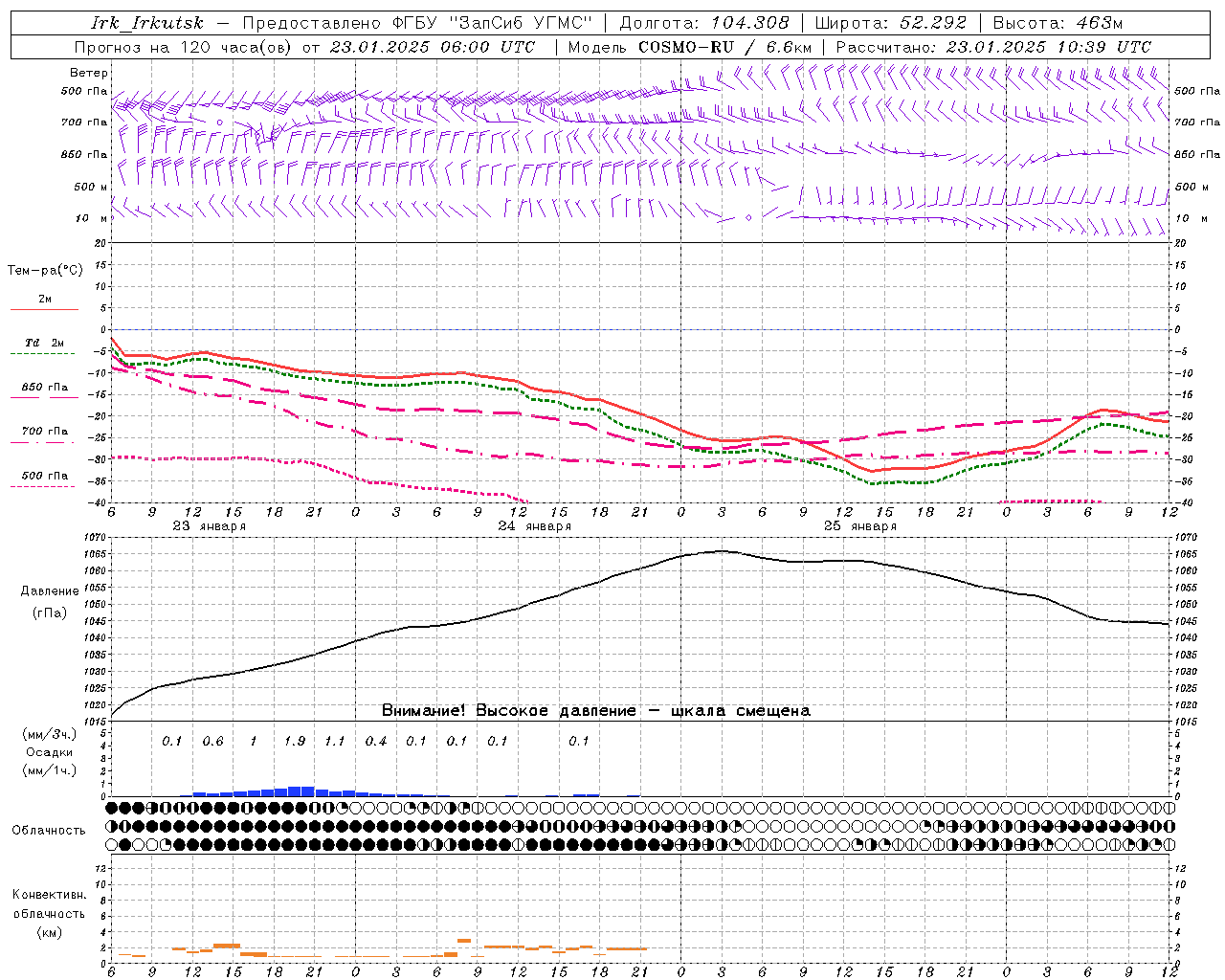Image resolution: width=1225 pixels, height=980 pixels.
Task: Select the 1.1 precipitation amount value
Action: pos(335,741)
